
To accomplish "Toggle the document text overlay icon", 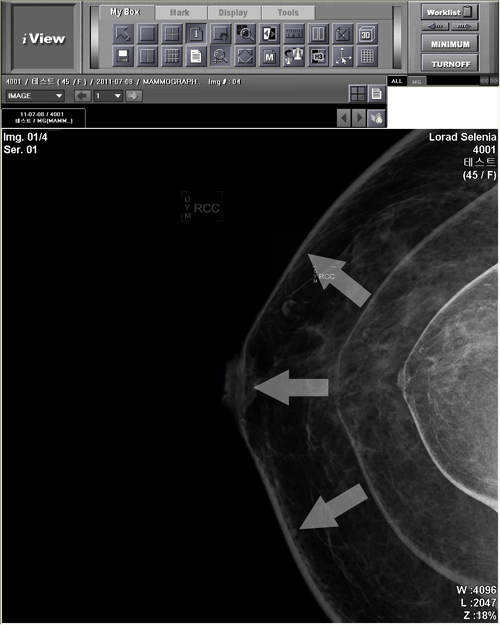I will coord(196,56).
